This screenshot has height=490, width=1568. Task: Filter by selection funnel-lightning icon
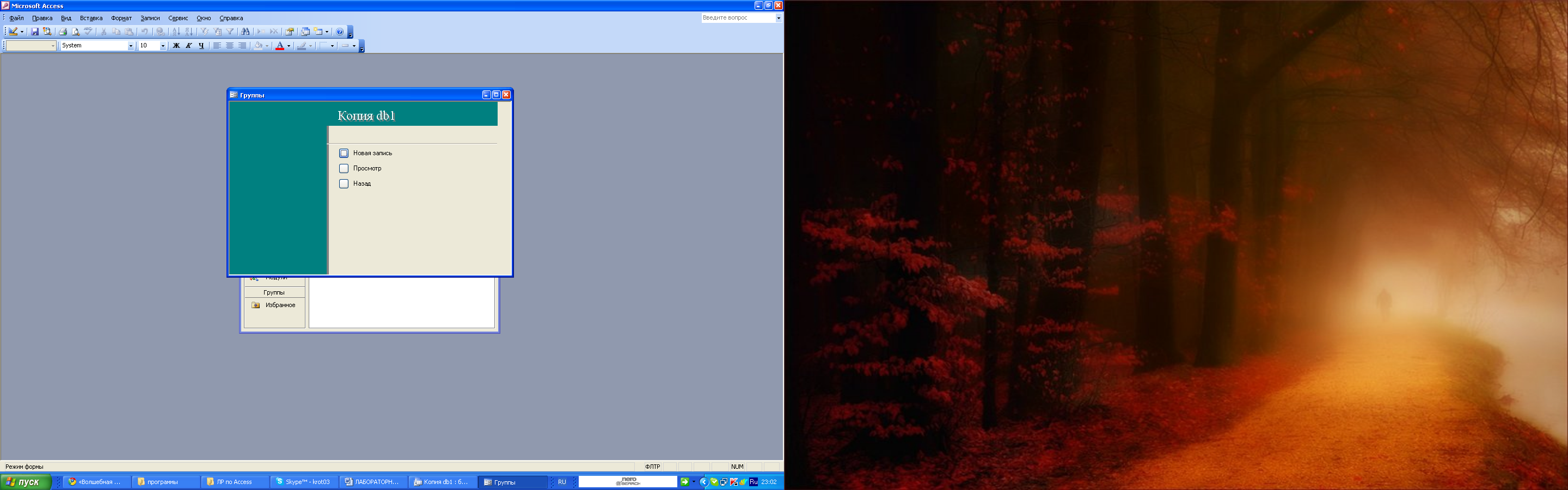(x=205, y=32)
